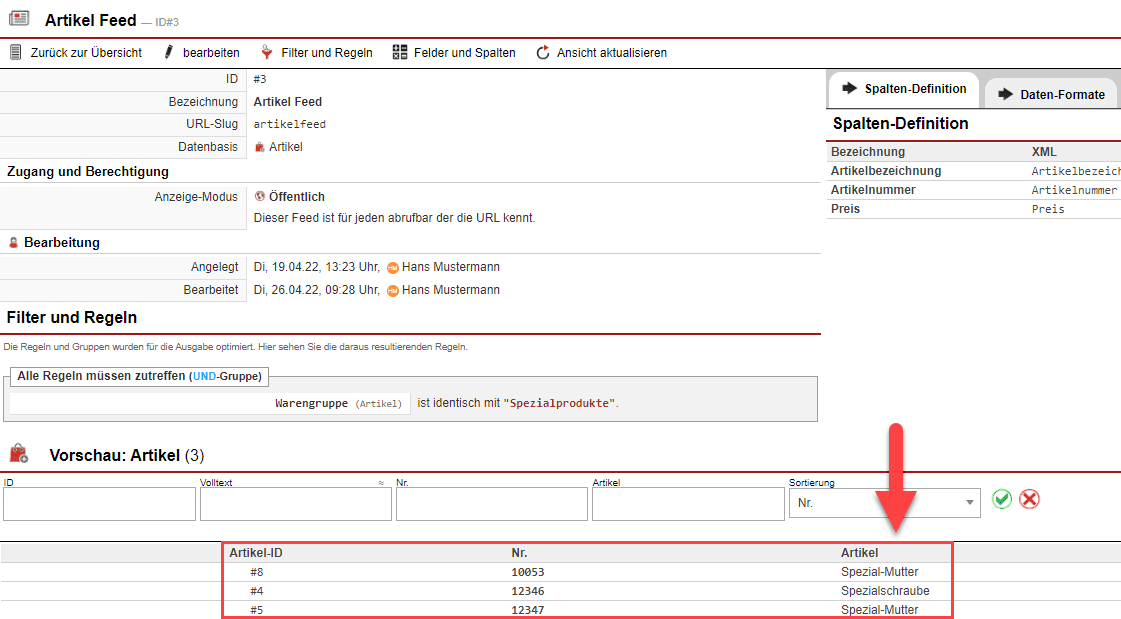This screenshot has height=619, width=1121.
Task: Open the Artikel Datenbasis link
Action: pos(285,147)
